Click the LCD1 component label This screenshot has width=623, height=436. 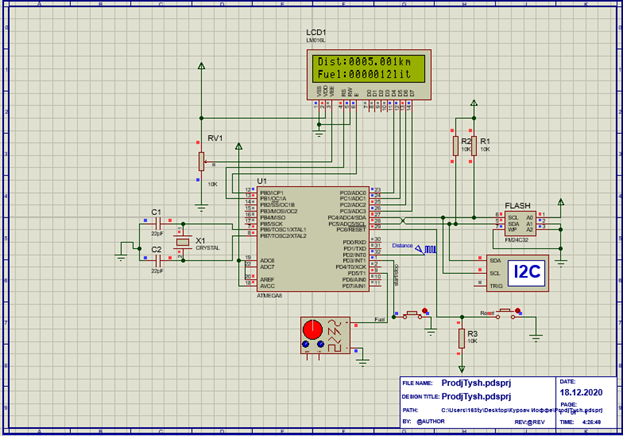tap(316, 32)
